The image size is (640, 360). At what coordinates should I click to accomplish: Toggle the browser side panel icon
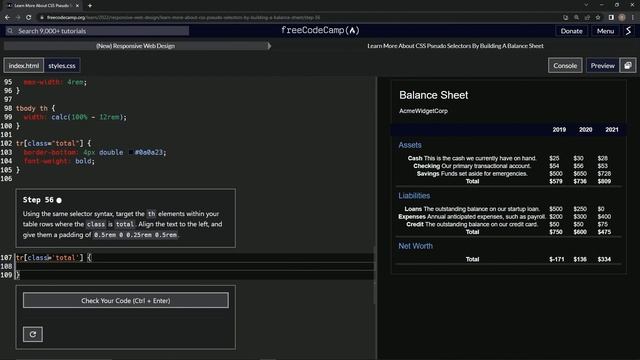pyautogui.click(x=611, y=18)
